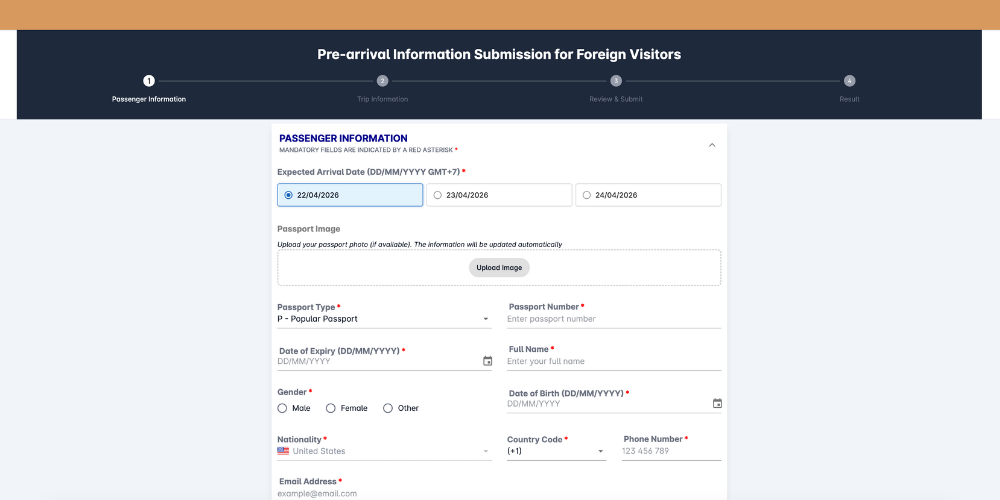The height and width of the screenshot is (500, 1000).
Task: Expand the Nationality dropdown
Action: pos(384,451)
